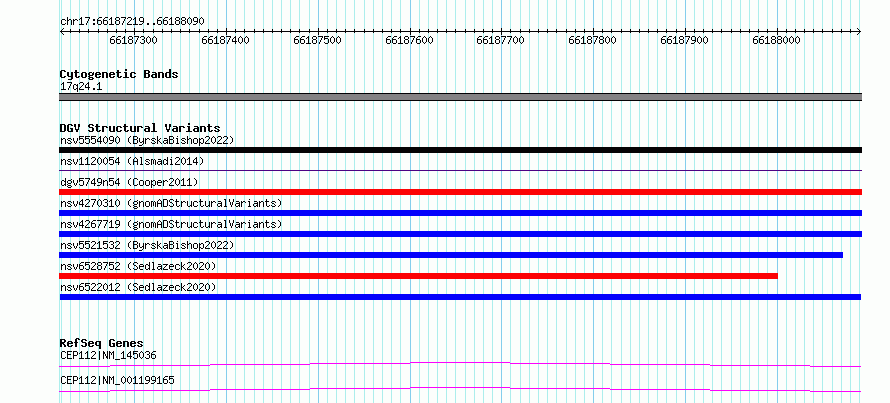Click ruler position 66187400

click(x=226, y=40)
